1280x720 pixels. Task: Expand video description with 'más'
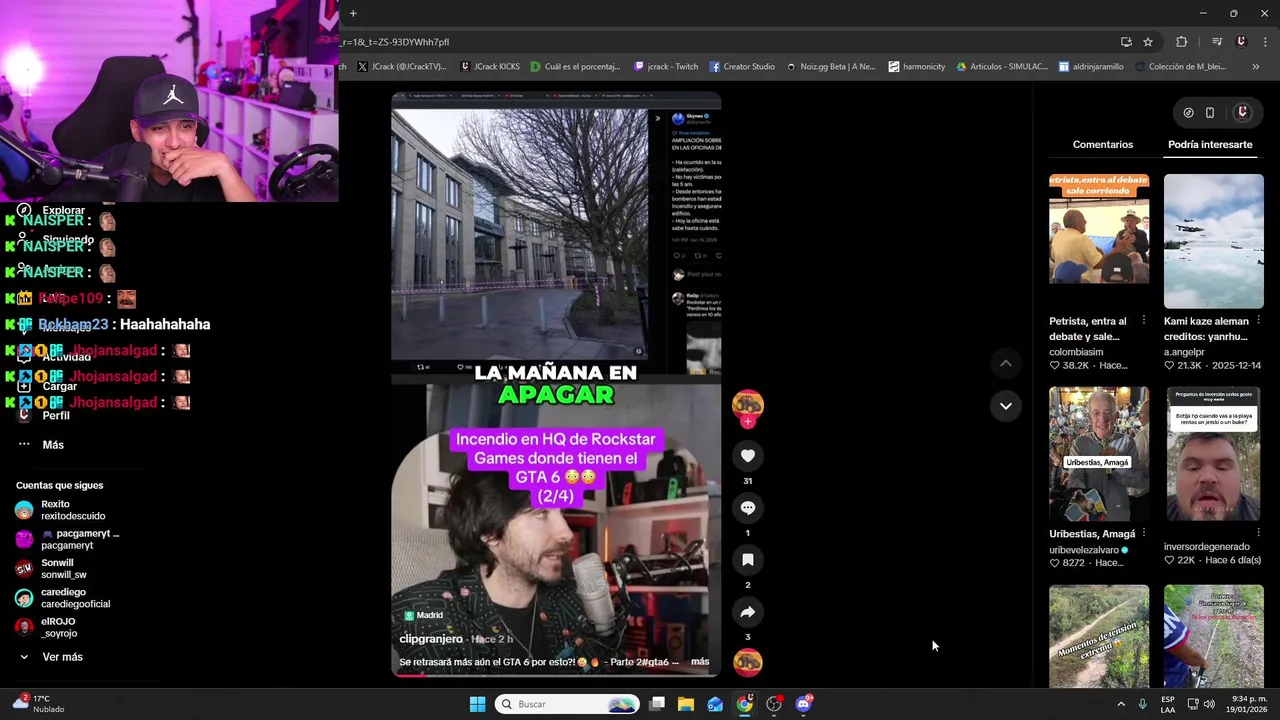click(700, 662)
